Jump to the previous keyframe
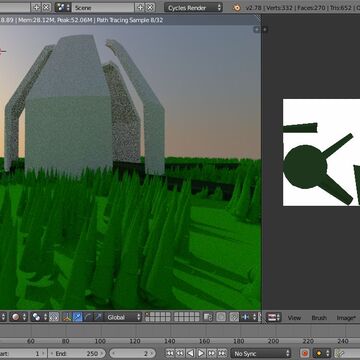 [180, 353]
